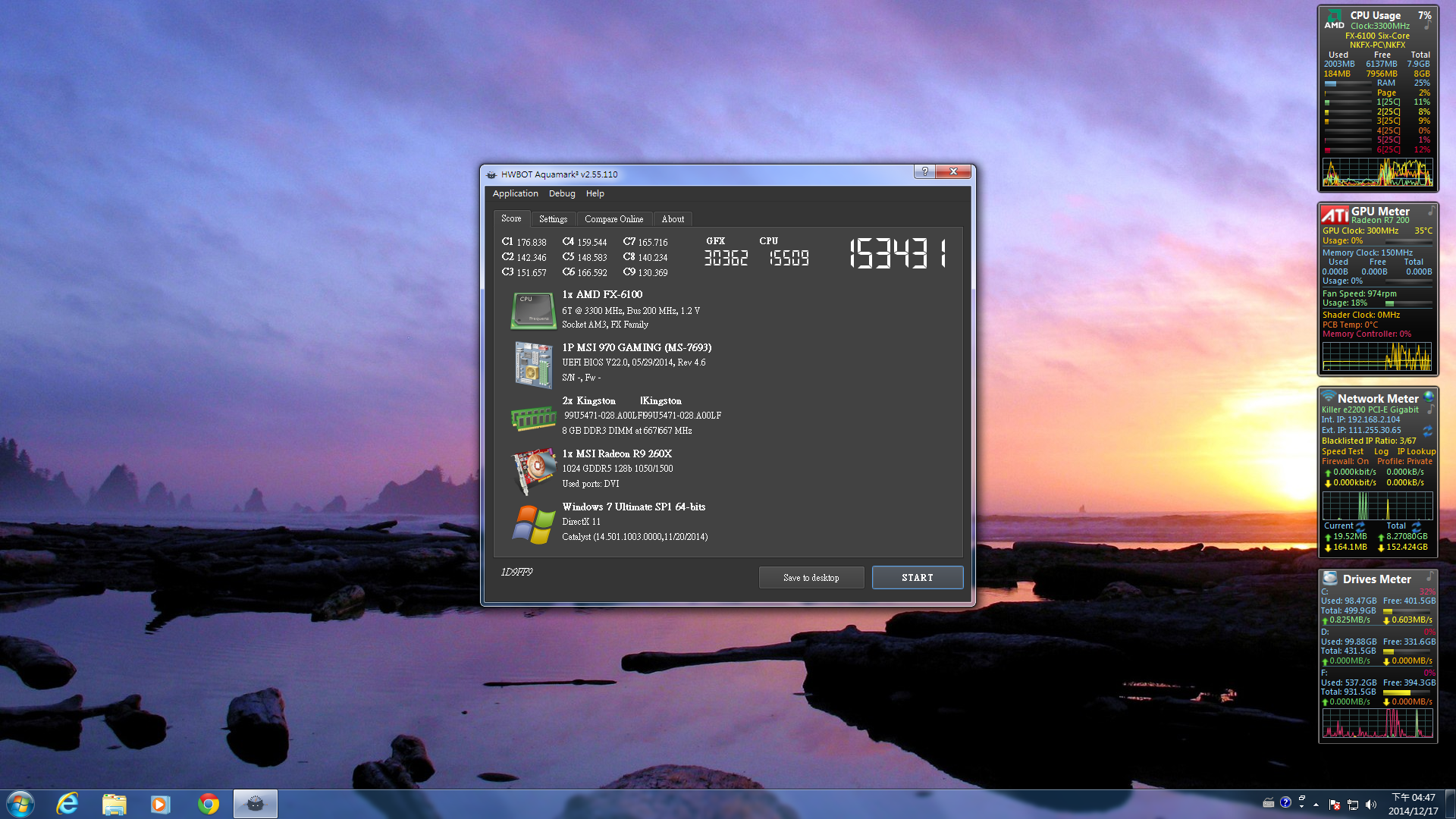The height and width of the screenshot is (819, 1456).
Task: Click the CPU usage history graph
Action: point(1377,171)
